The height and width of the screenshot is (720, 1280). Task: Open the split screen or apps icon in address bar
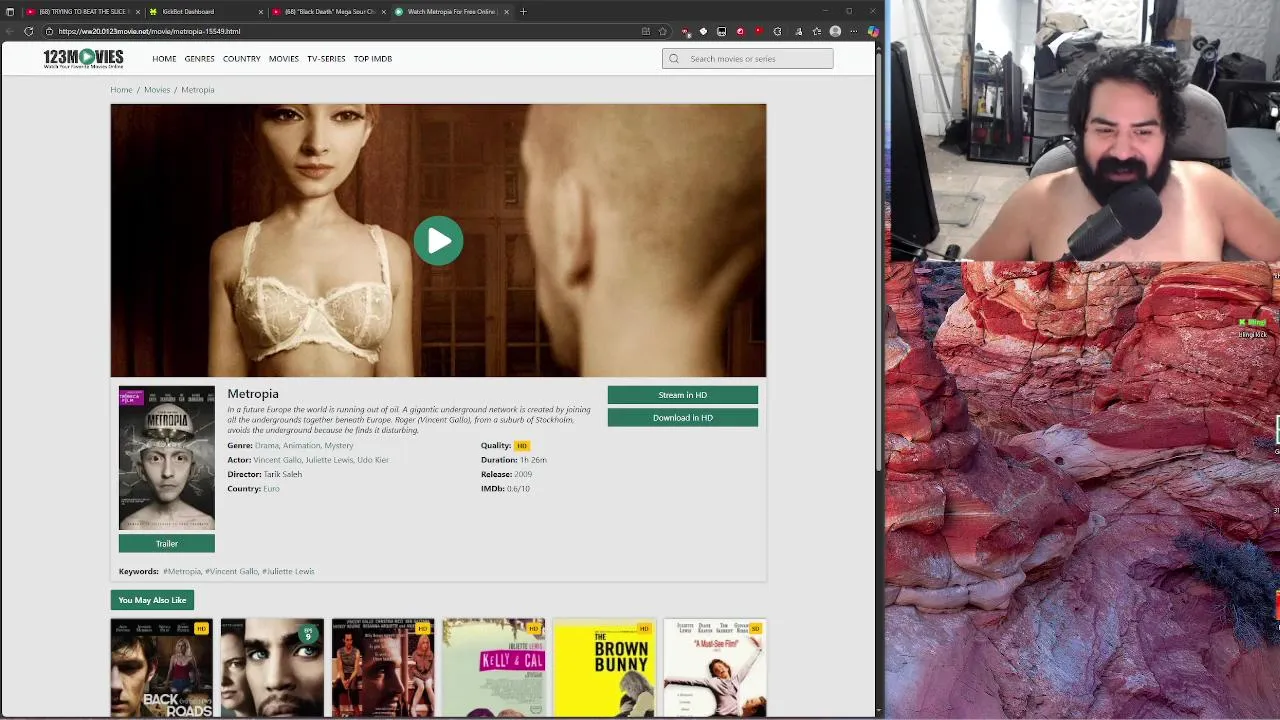coord(646,31)
